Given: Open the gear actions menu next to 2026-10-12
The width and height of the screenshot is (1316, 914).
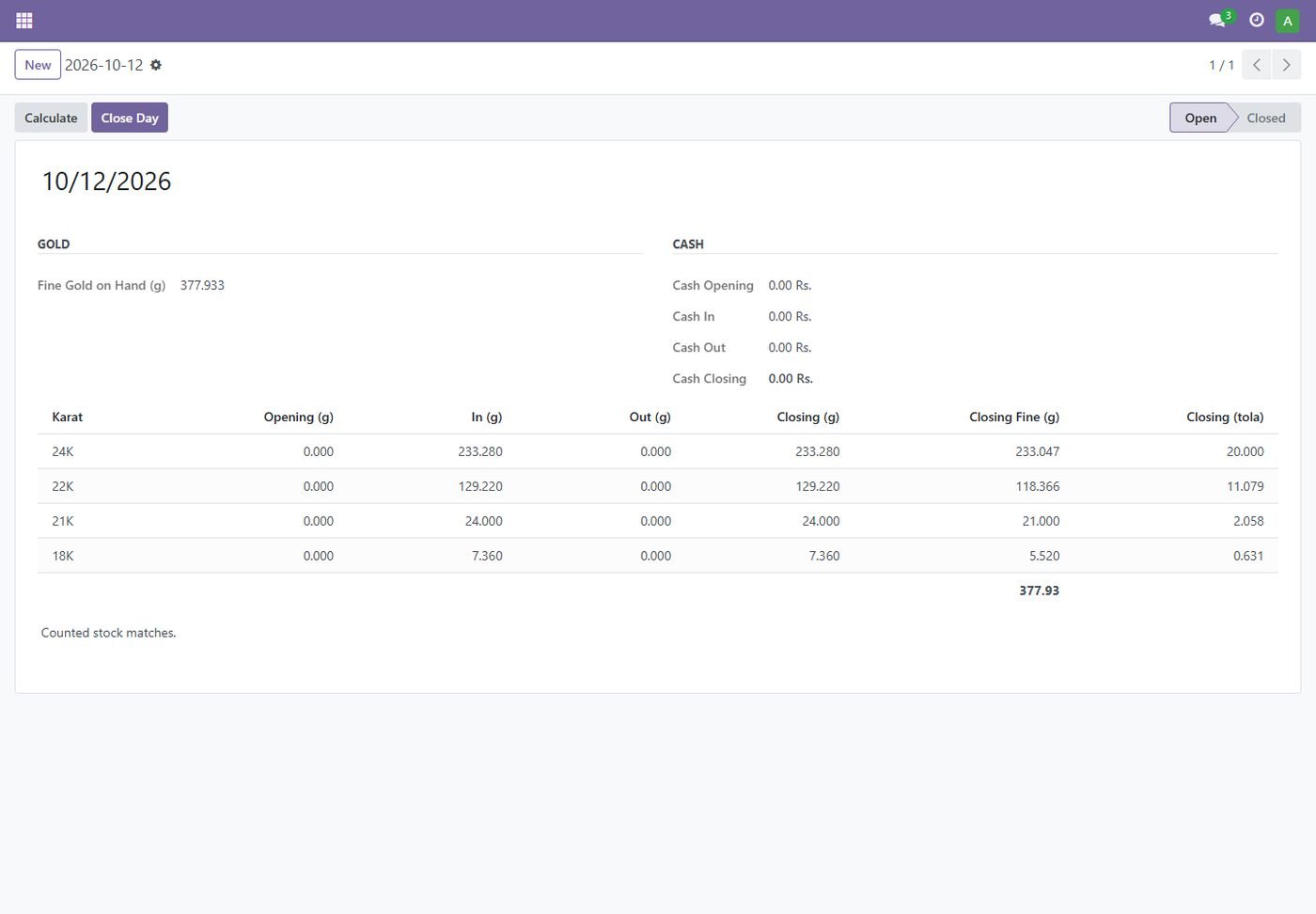Looking at the screenshot, I should (x=156, y=65).
